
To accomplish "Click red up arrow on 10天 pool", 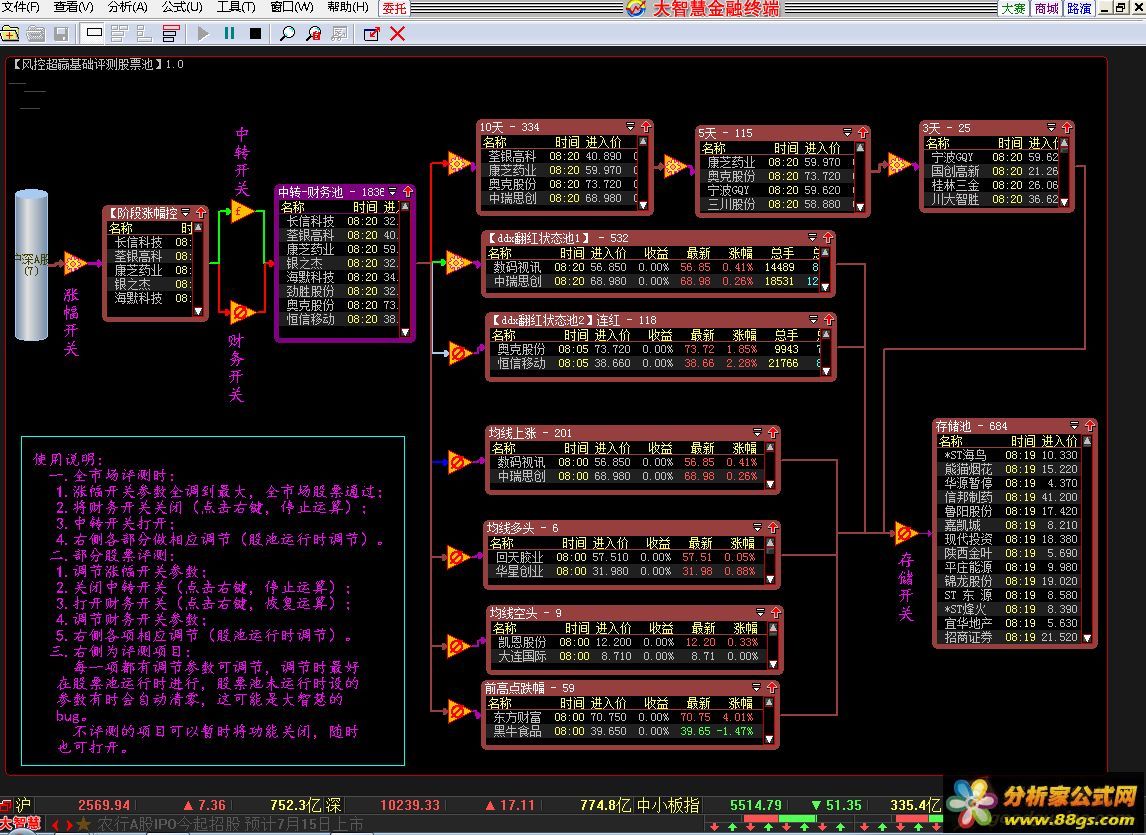I will (x=646, y=127).
